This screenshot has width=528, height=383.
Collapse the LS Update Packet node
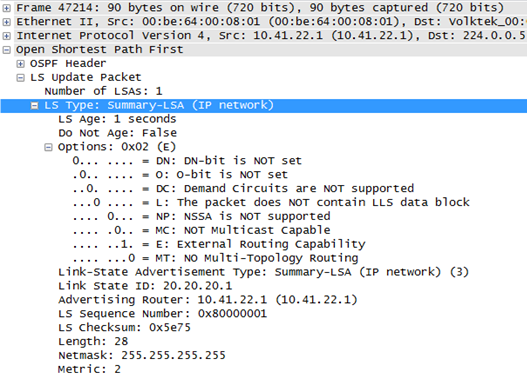pos(21,78)
